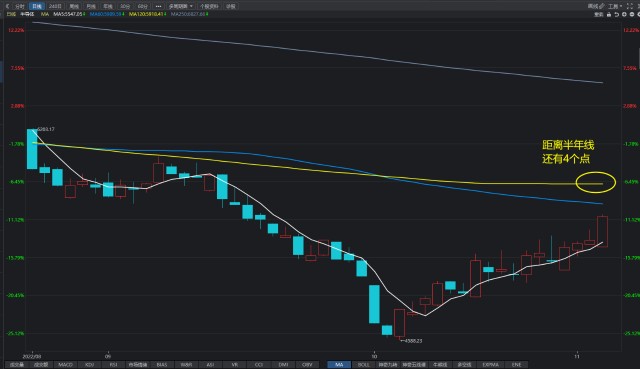Go back with the left arrow icon
Viewport: 640px width, 369px height.
7,6
